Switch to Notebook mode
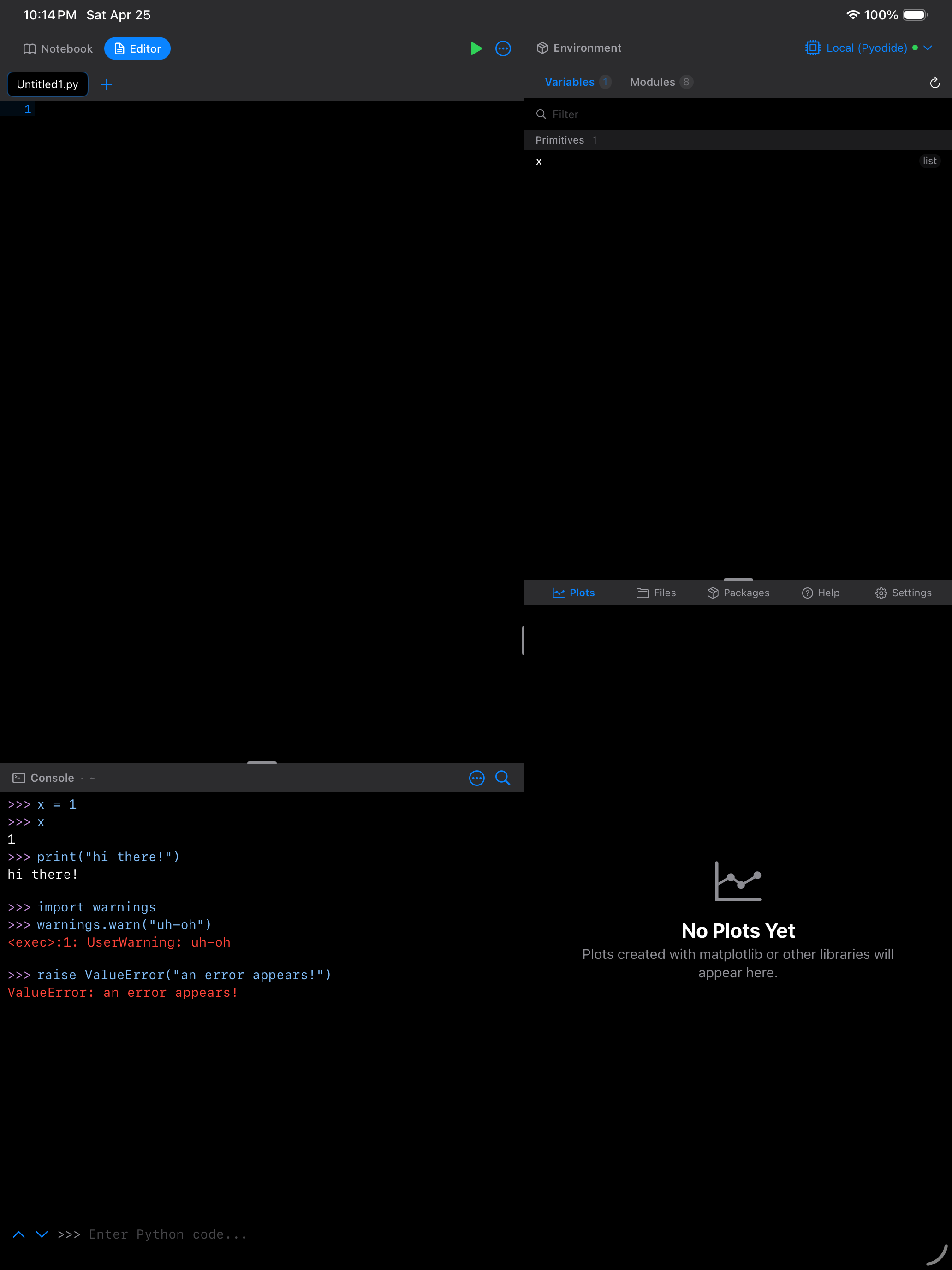The image size is (952, 1270). click(x=58, y=49)
